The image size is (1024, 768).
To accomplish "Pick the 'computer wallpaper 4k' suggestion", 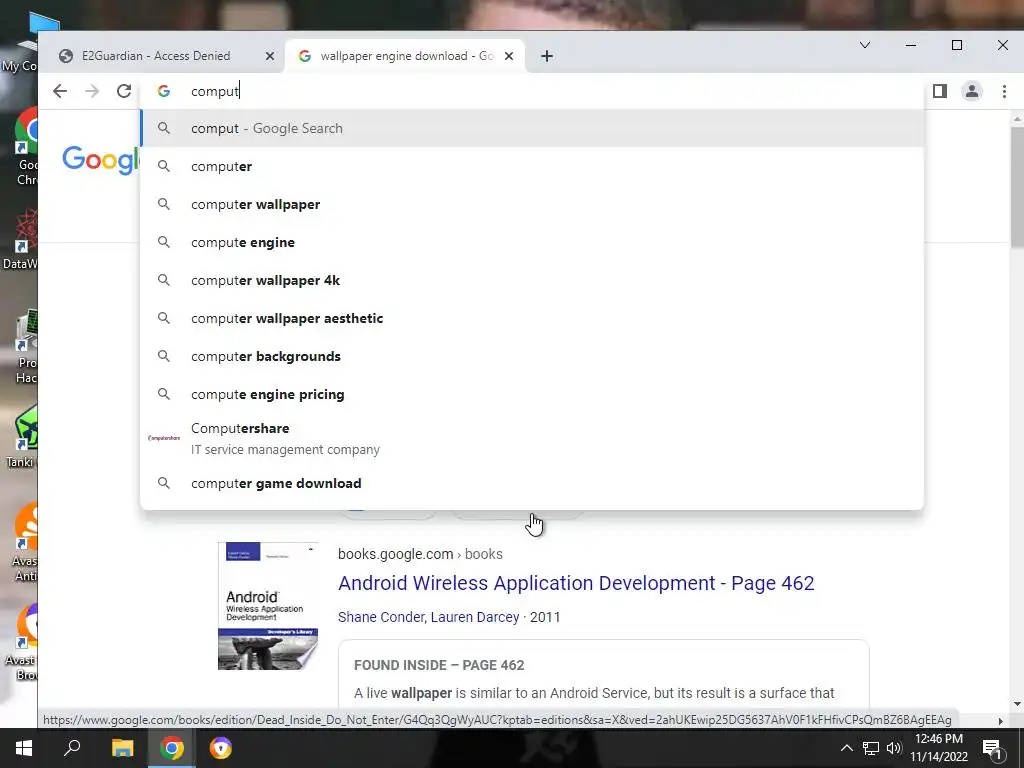I will (x=532, y=280).
